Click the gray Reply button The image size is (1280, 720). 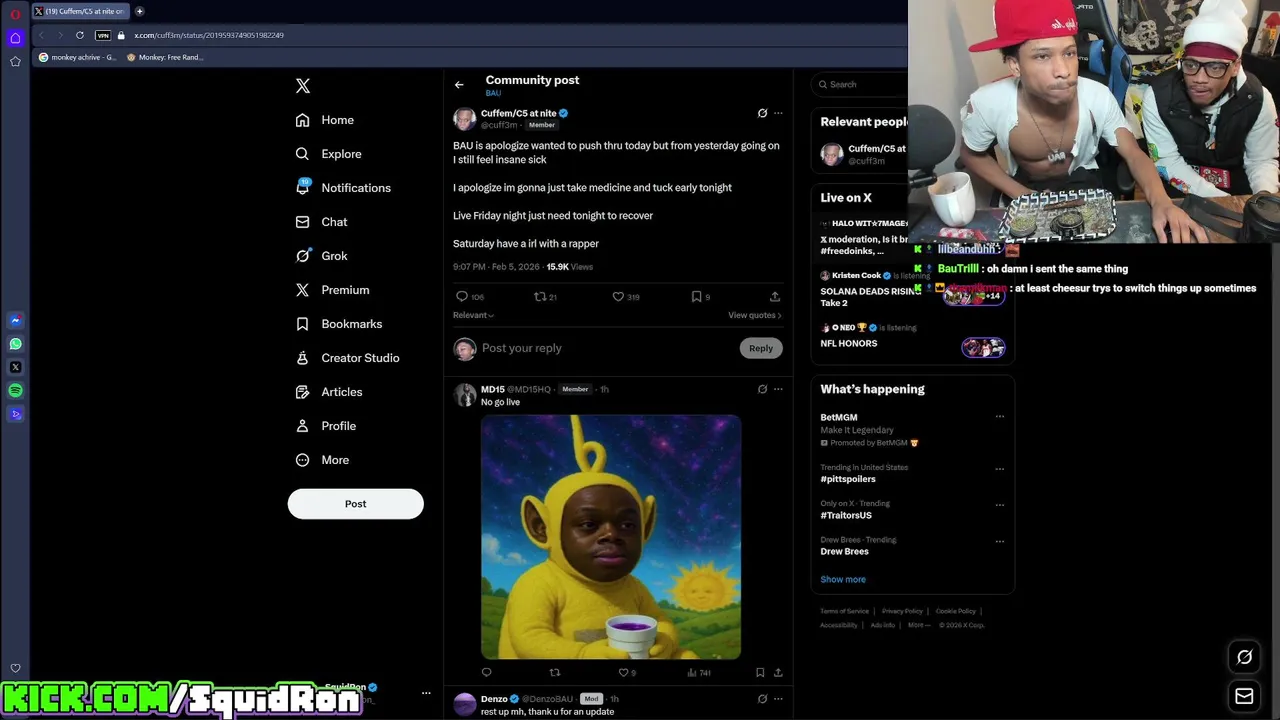coord(761,348)
